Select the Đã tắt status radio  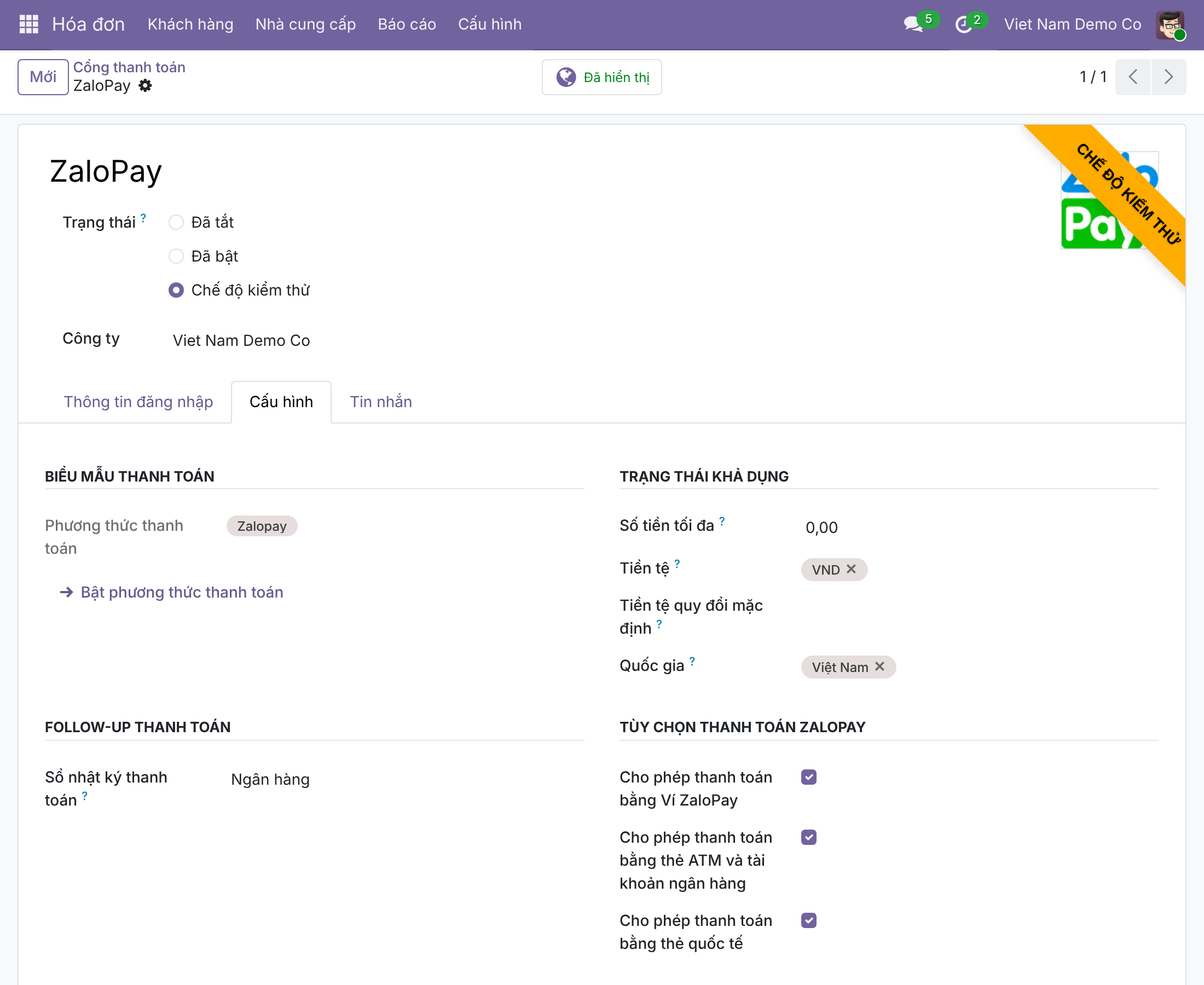click(176, 222)
